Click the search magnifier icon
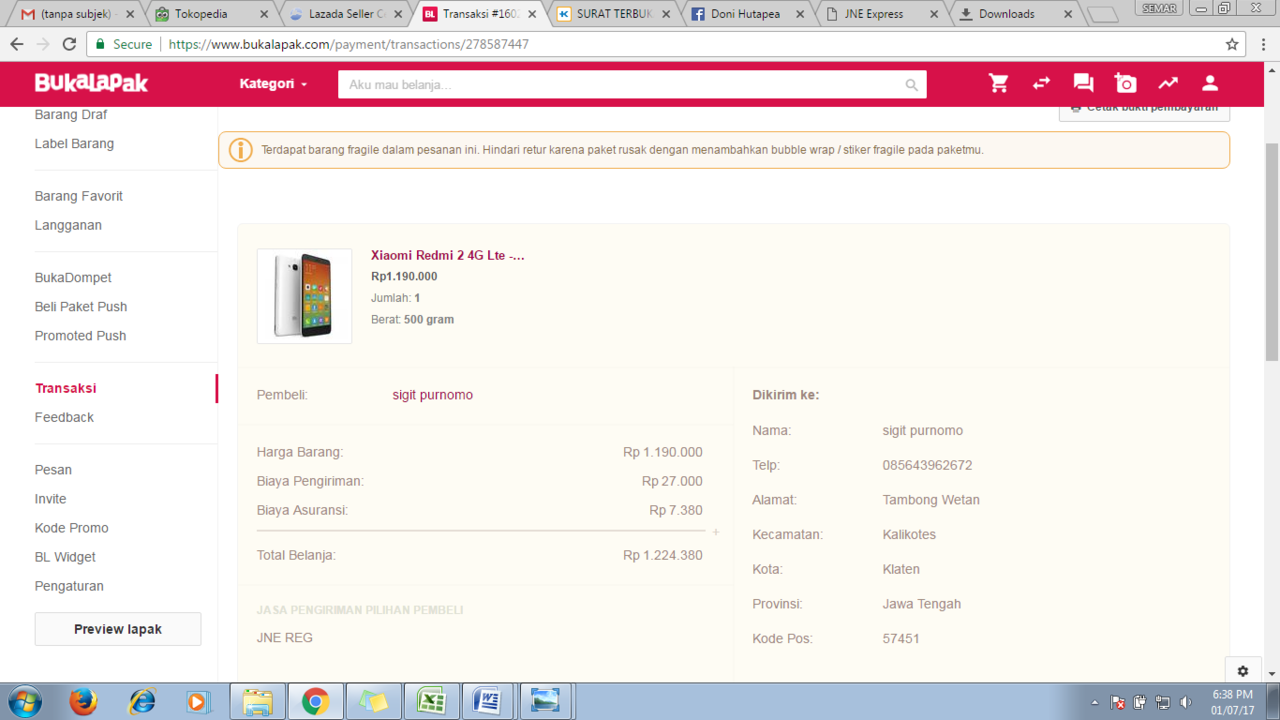This screenshot has width=1280, height=720. [x=911, y=85]
